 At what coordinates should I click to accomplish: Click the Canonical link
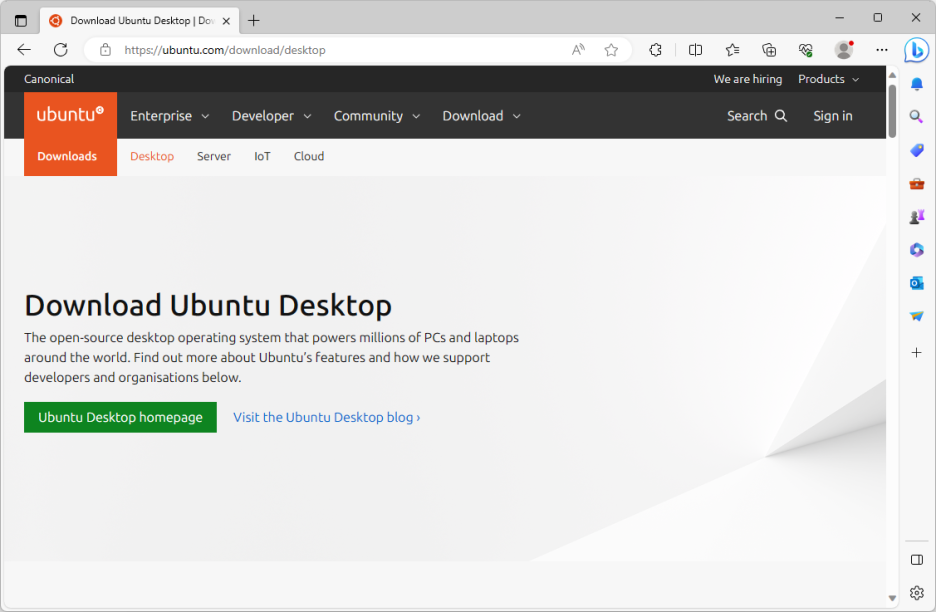click(49, 79)
